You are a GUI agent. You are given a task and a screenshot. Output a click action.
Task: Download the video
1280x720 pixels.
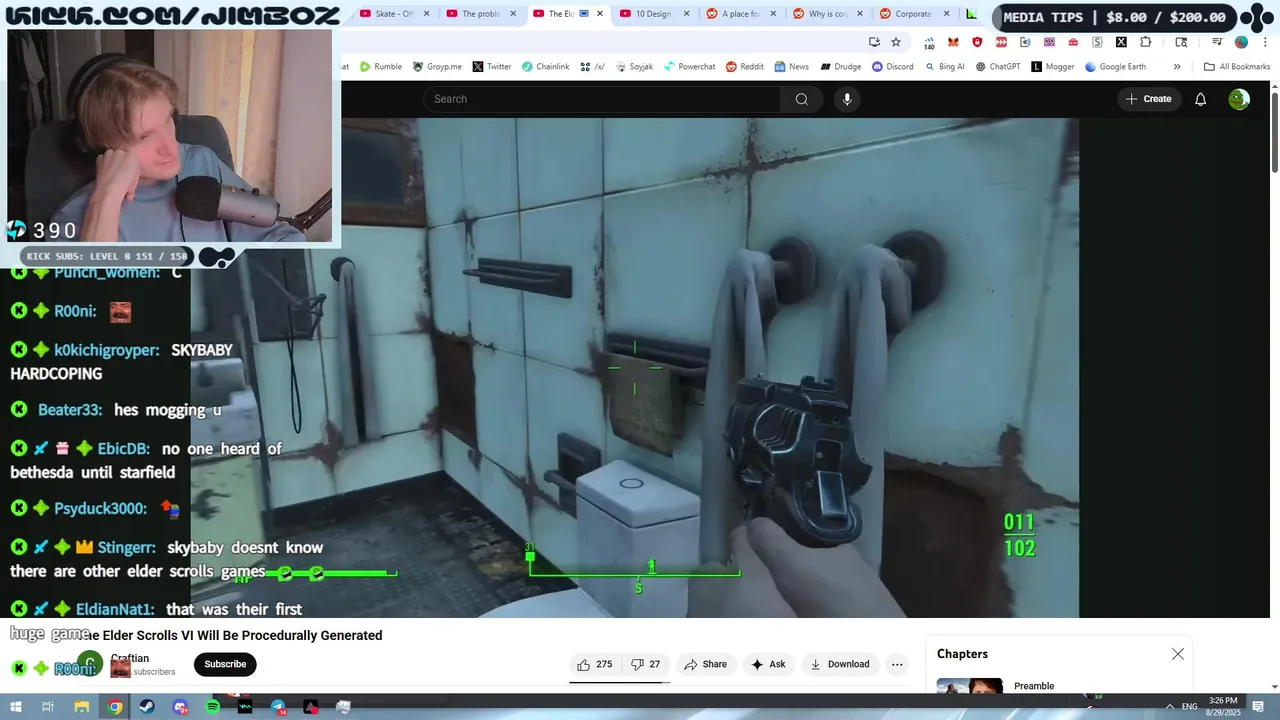839,664
